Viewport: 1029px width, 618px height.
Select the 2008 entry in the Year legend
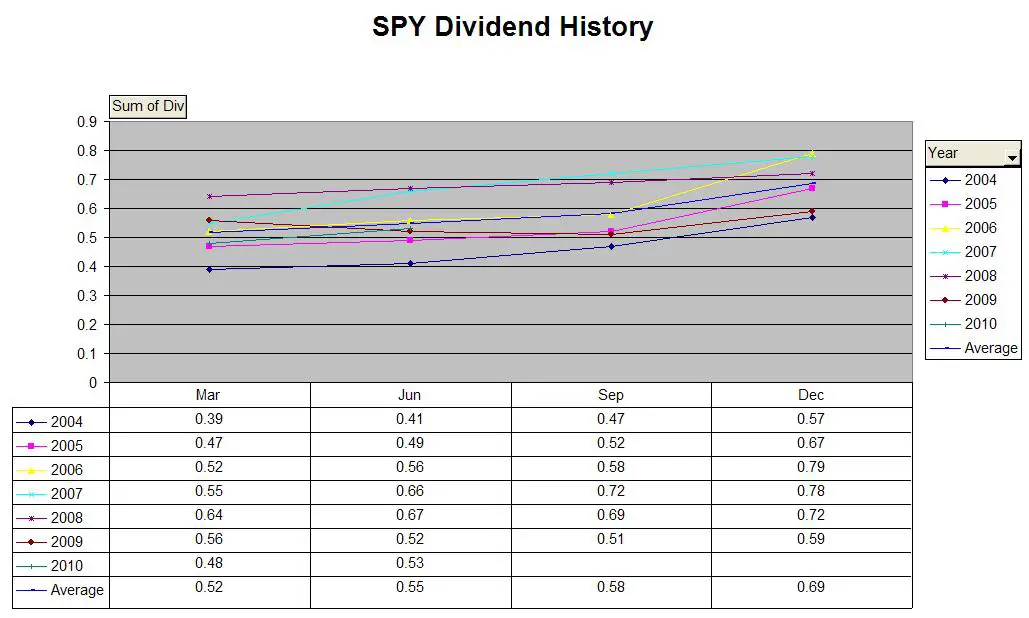click(963, 276)
